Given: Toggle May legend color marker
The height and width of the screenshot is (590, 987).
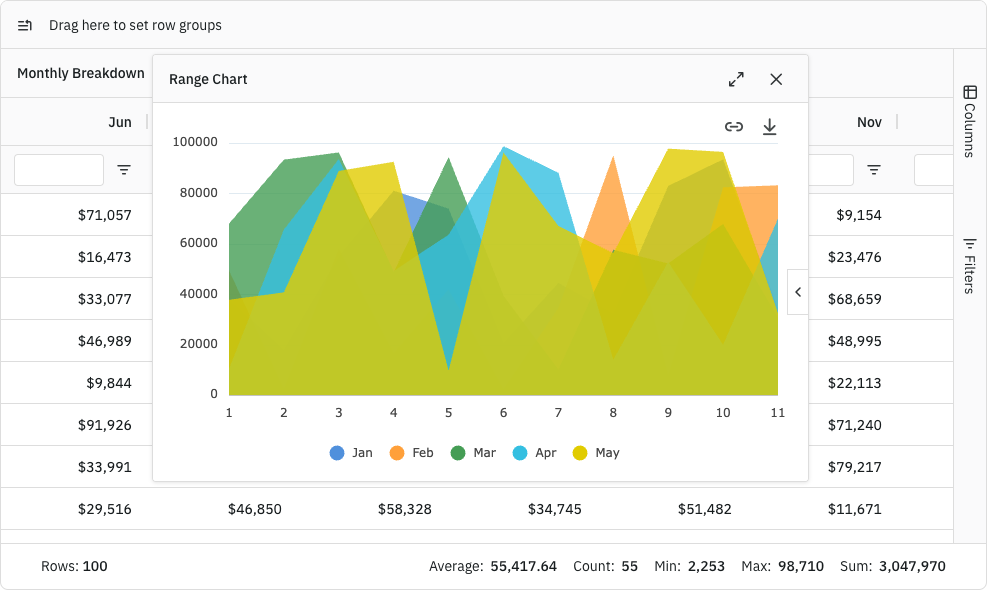Looking at the screenshot, I should click(x=580, y=453).
